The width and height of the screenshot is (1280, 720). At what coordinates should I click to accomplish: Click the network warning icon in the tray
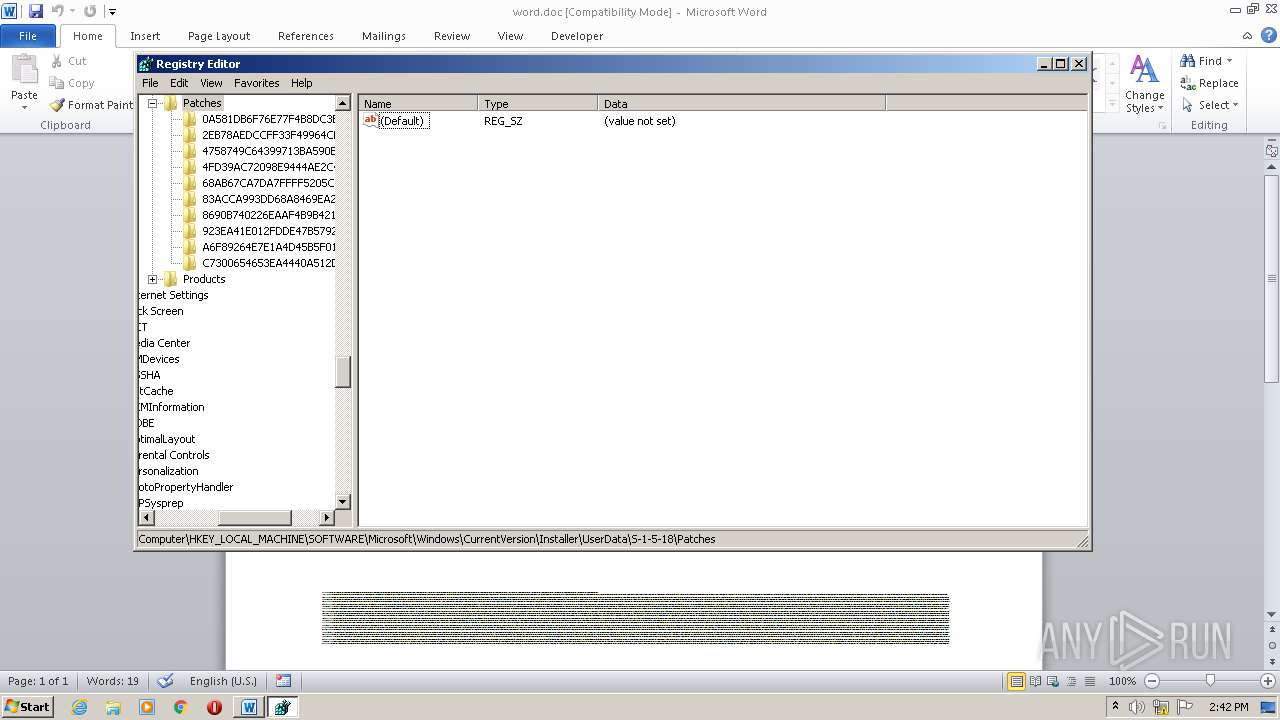(1161, 707)
